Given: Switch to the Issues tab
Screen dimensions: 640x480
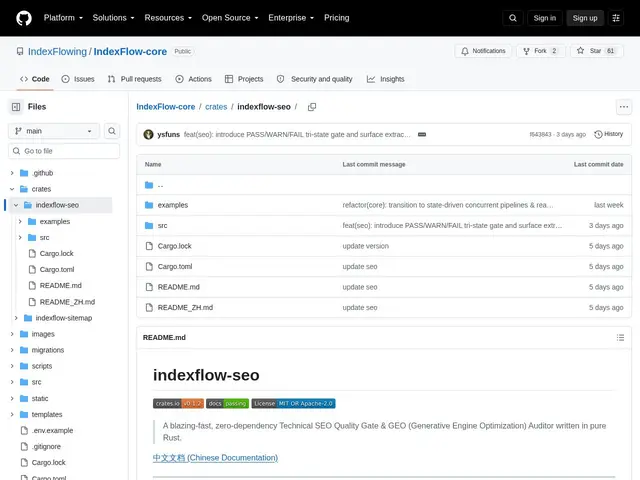Looking at the screenshot, I should pos(78,79).
